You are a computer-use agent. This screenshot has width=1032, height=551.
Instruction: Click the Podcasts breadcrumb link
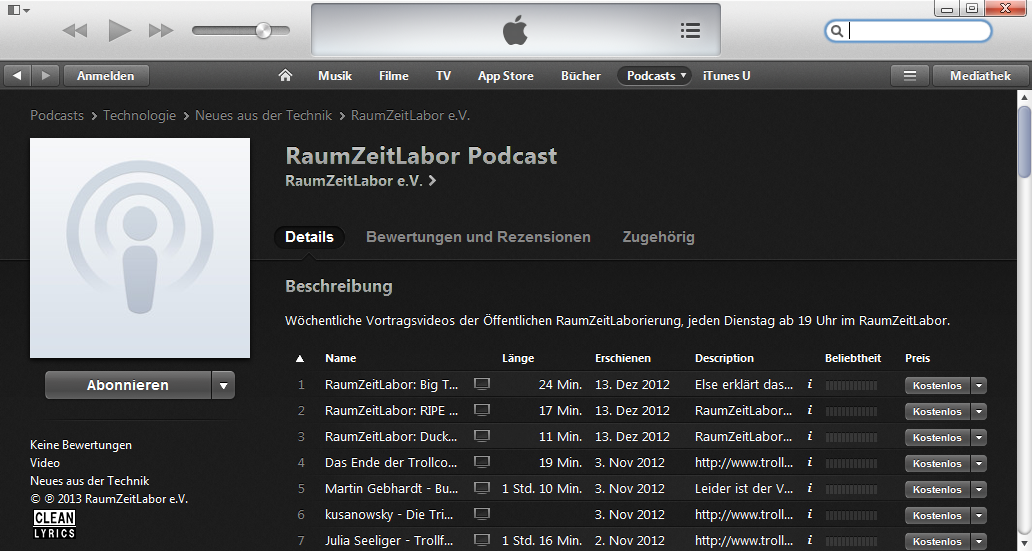(57, 115)
